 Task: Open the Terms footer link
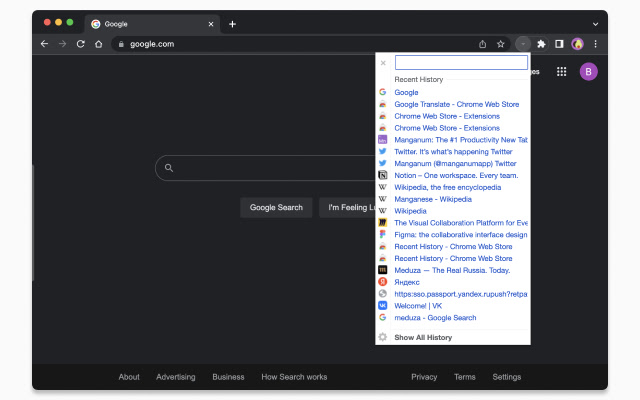point(464,377)
